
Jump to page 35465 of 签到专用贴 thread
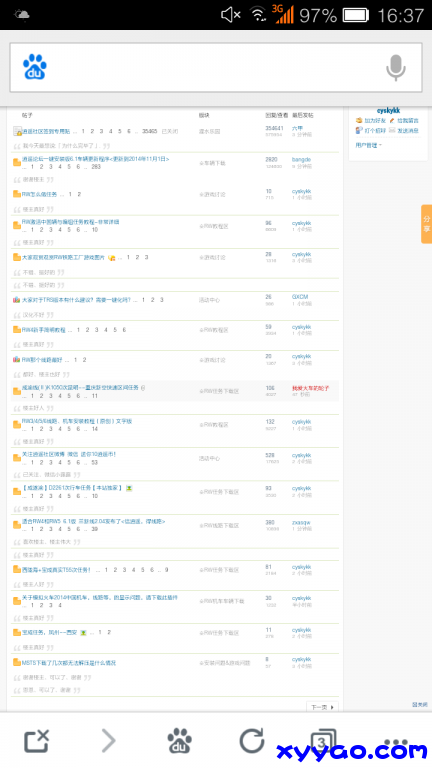coord(149,131)
